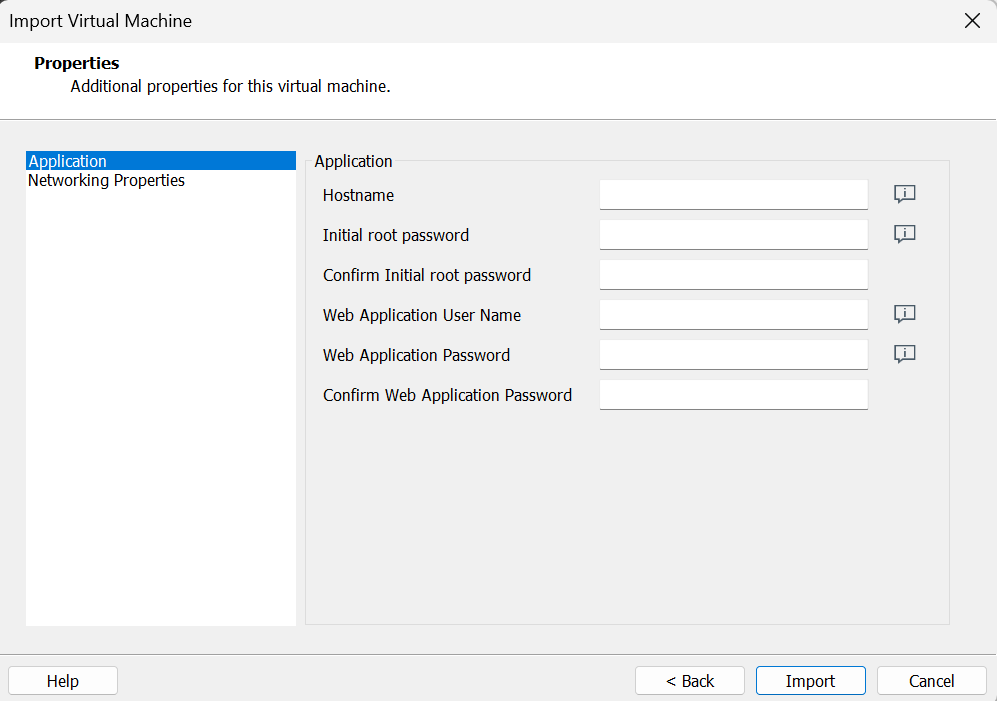
Task: Open Networking Properties category
Action: click(x=106, y=181)
